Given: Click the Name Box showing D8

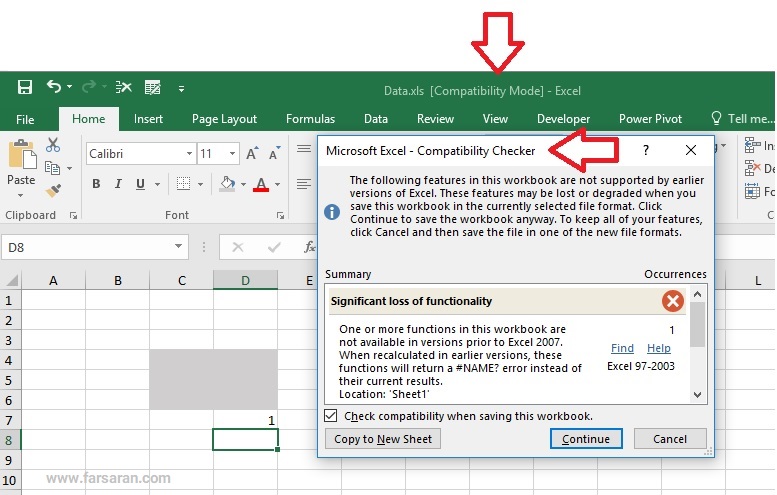Looking at the screenshot, I should click(87, 247).
